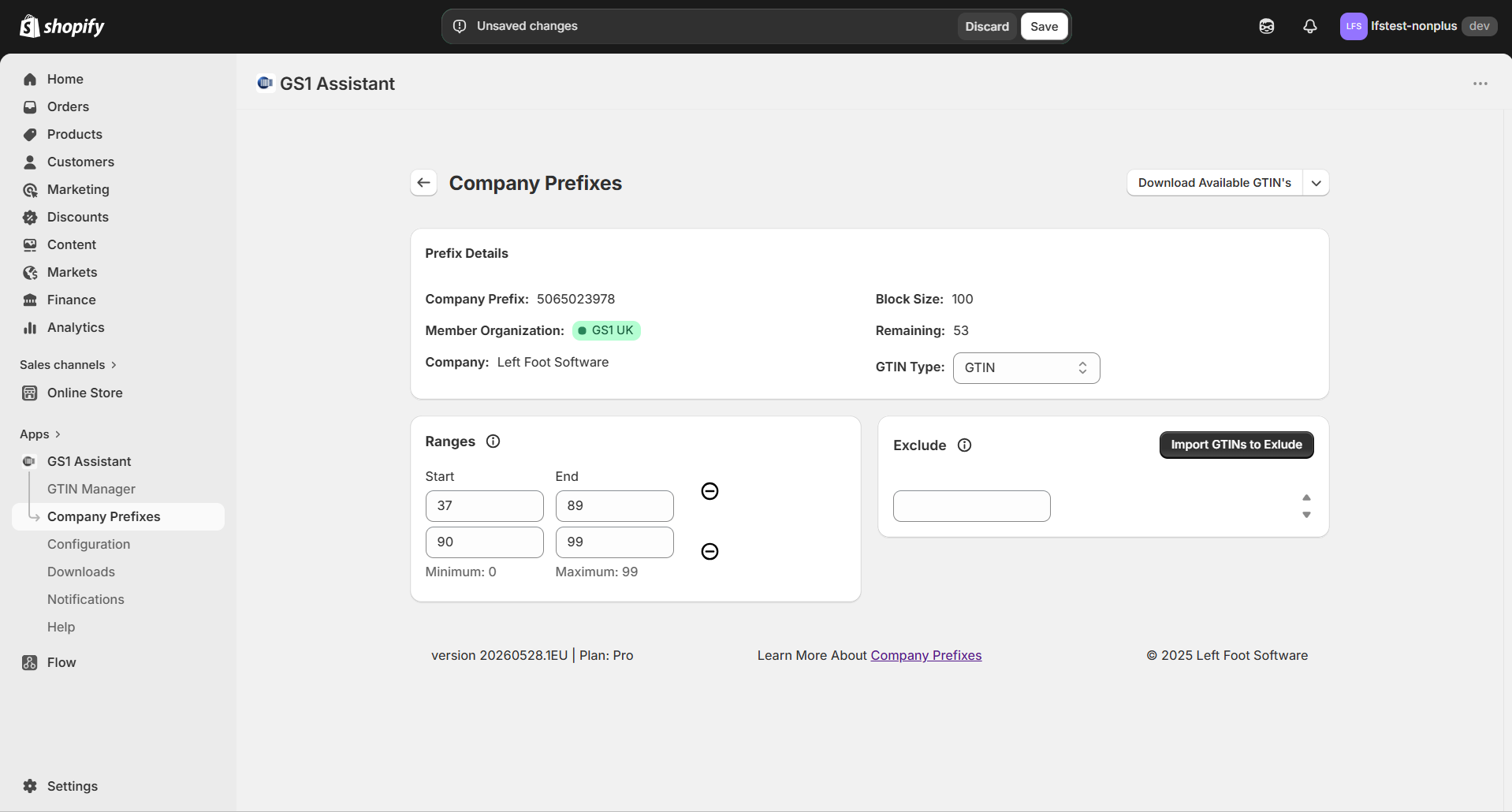Edit the End field containing 99
1512x812 pixels.
click(615, 542)
